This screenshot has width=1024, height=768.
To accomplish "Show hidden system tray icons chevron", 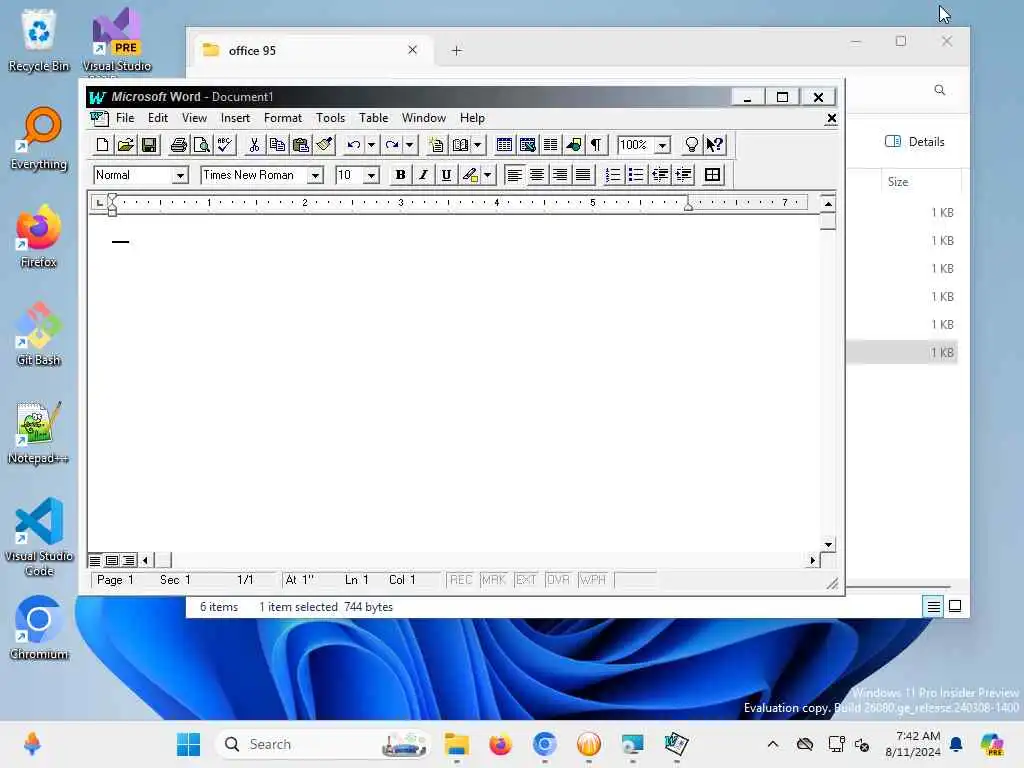I will 773,744.
